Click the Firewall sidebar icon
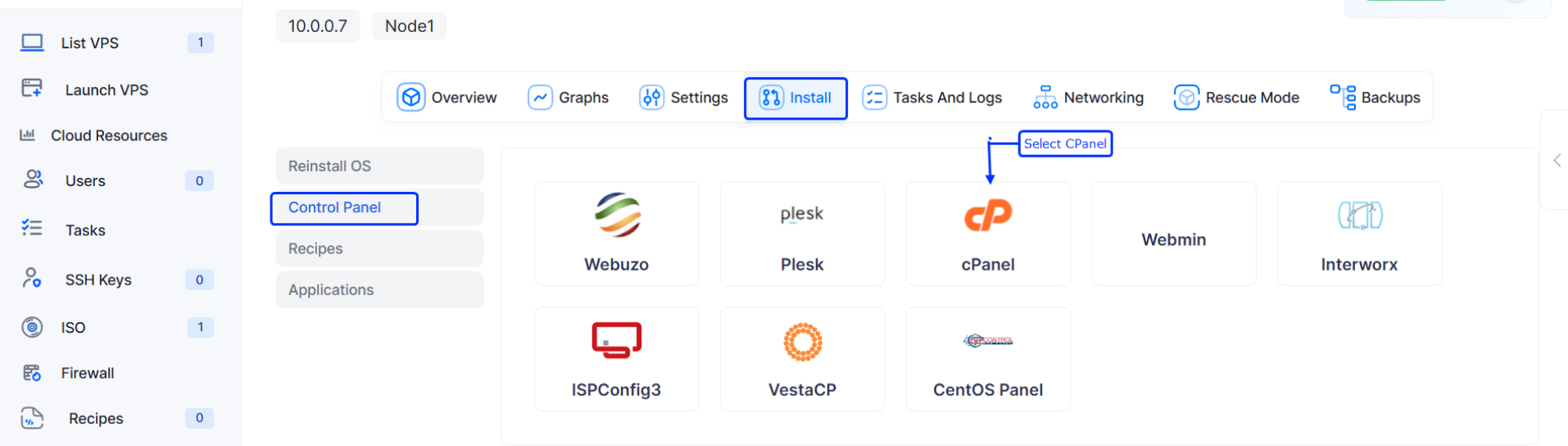This screenshot has height=446, width=1568. point(32,373)
